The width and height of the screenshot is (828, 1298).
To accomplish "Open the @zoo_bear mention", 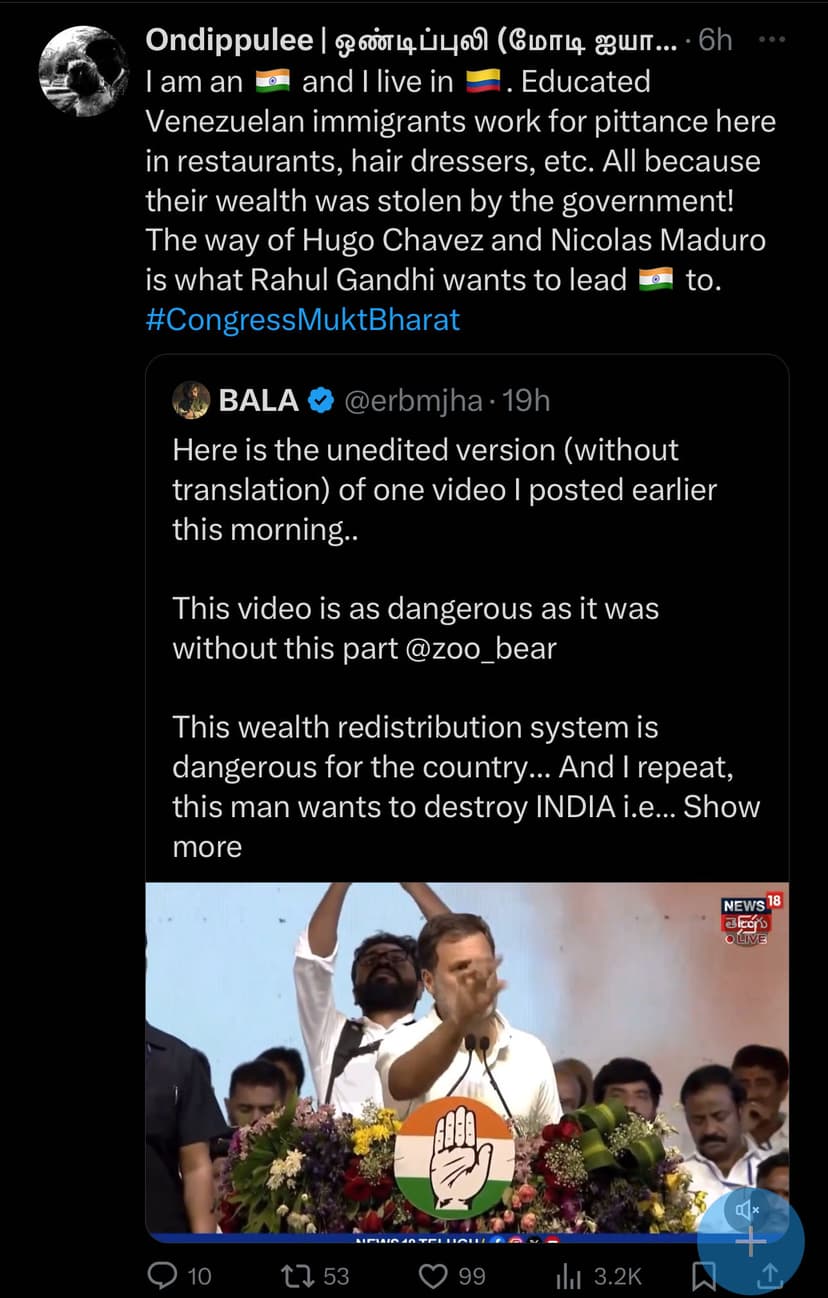I will 480,648.
